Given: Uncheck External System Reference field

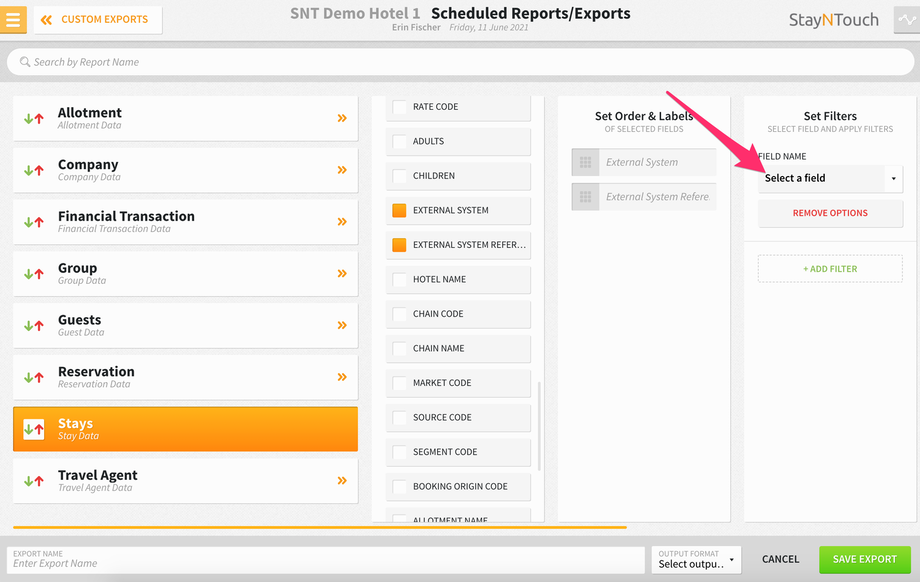Looking at the screenshot, I should 399,245.
